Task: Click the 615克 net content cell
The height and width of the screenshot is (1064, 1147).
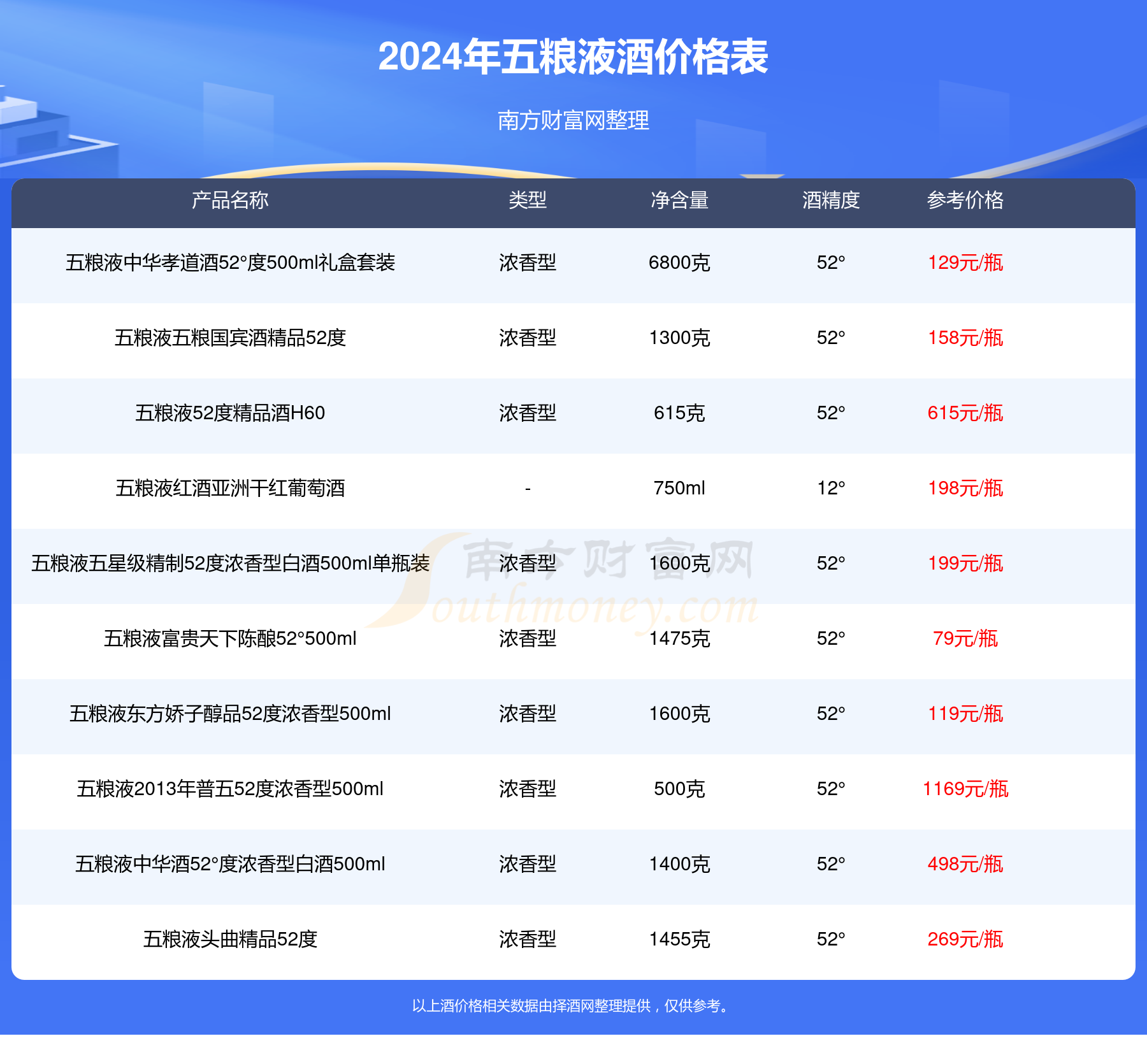Action: (679, 413)
